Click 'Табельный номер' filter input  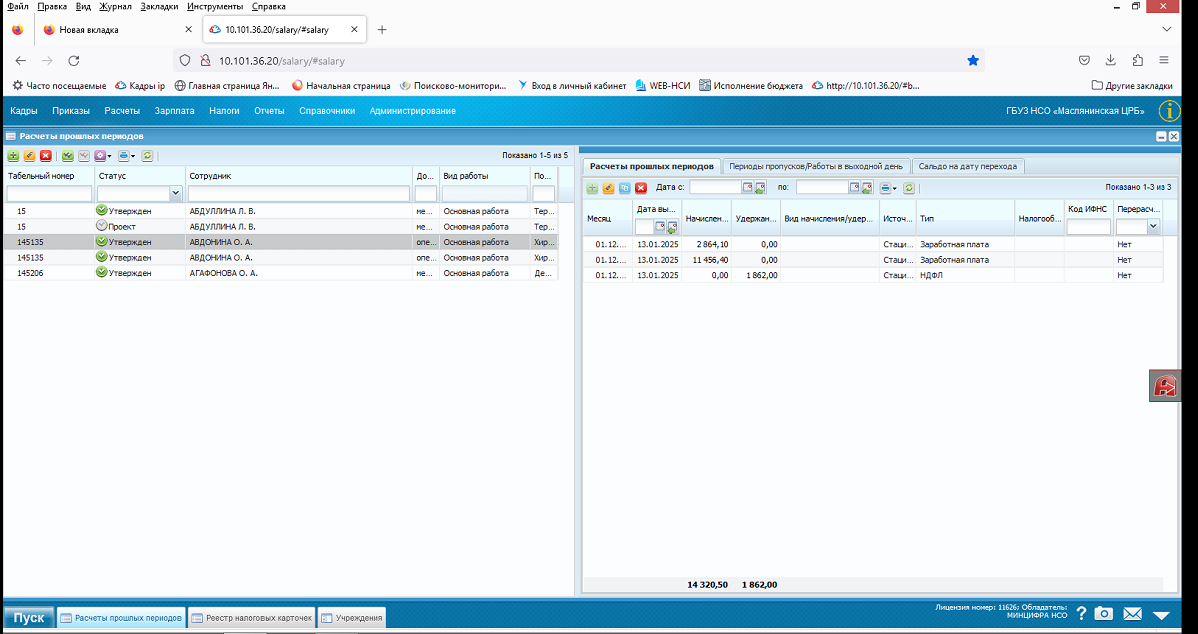[50, 194]
